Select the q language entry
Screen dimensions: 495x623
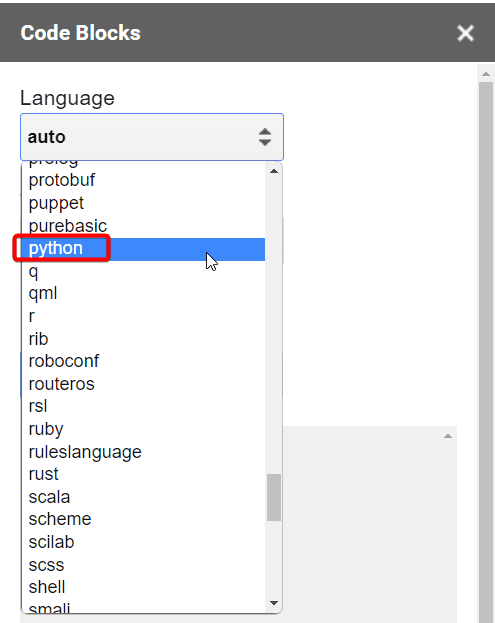point(143,272)
